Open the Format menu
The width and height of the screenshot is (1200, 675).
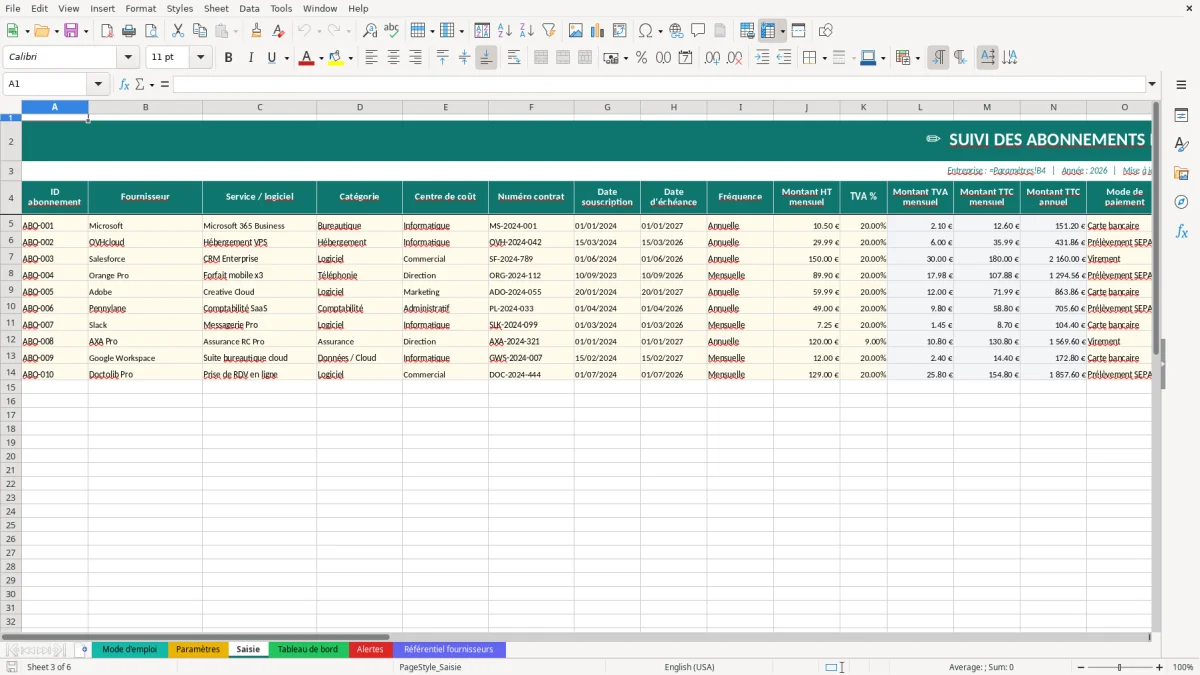[x=141, y=8]
